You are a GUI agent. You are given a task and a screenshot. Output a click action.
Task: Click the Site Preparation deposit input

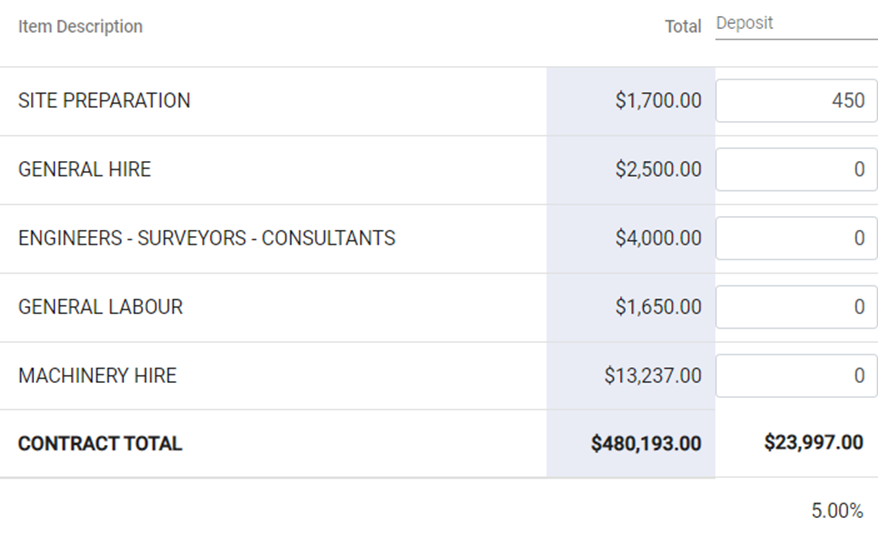796,101
